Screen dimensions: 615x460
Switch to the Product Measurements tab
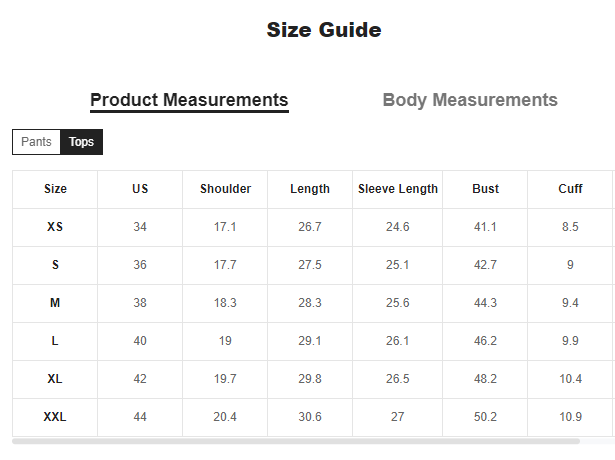tap(189, 100)
